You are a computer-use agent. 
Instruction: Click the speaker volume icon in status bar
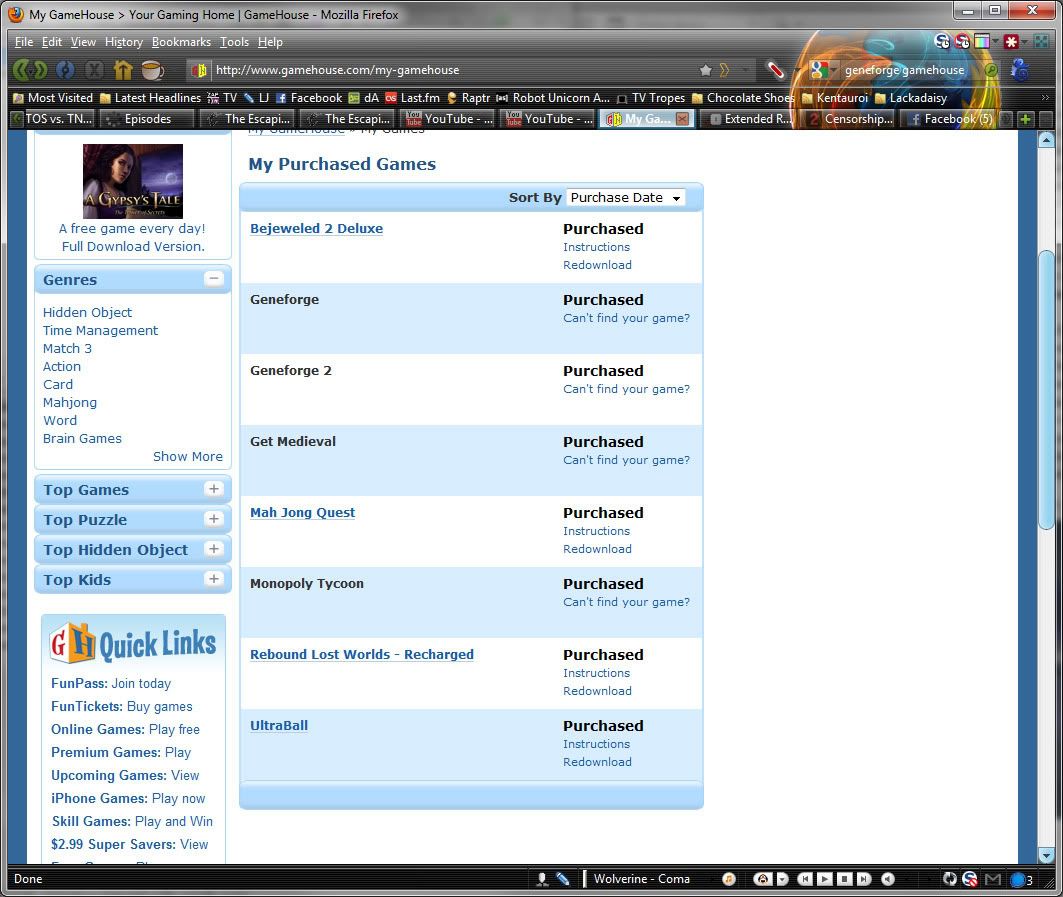pos(887,879)
